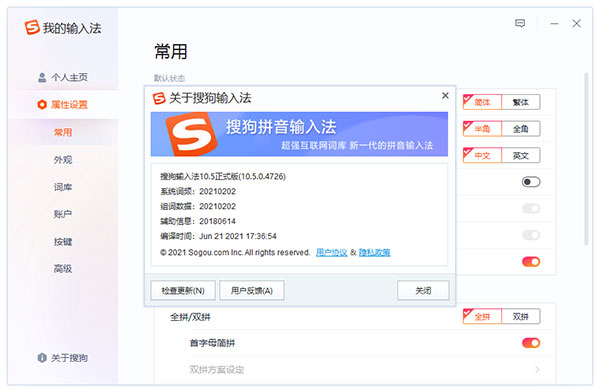Toggle the 首字母简拼 switch
Image resolution: width=600 pixels, height=389 pixels.
coord(531,343)
